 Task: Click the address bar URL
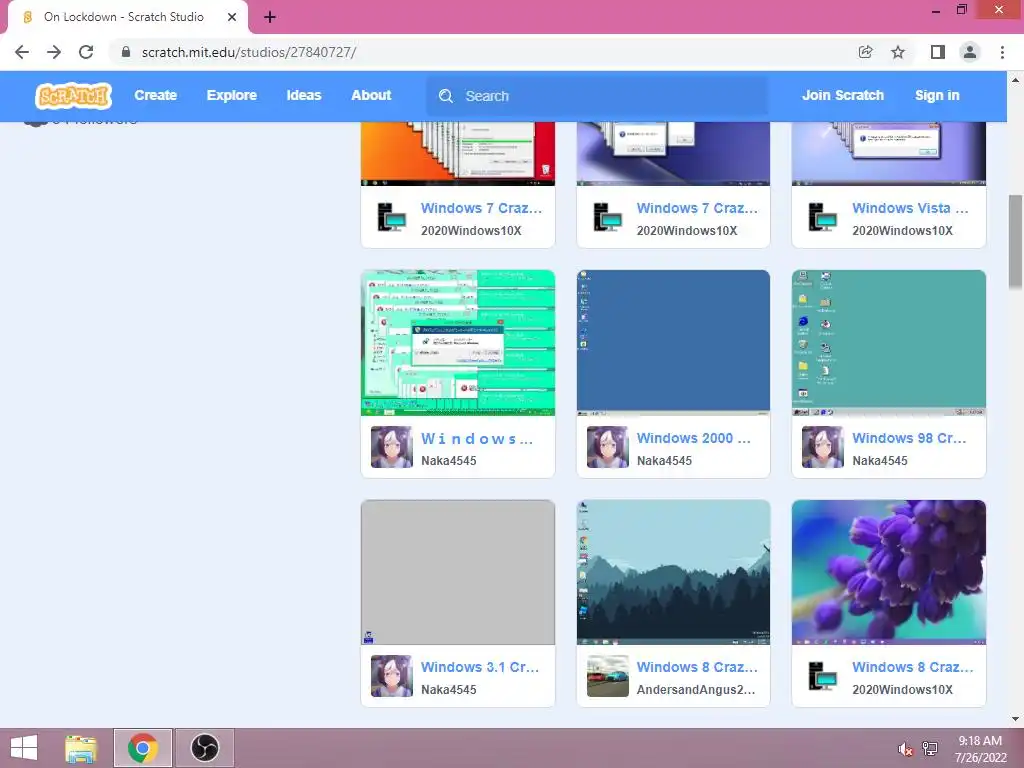249,52
